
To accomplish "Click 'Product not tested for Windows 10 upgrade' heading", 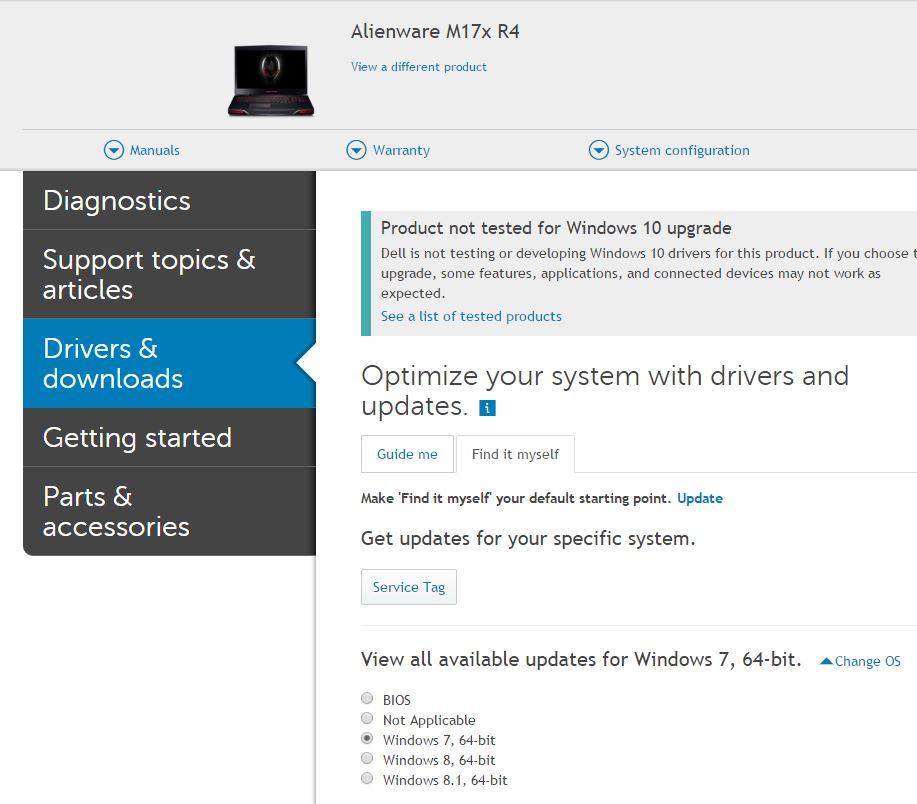I will [x=556, y=228].
